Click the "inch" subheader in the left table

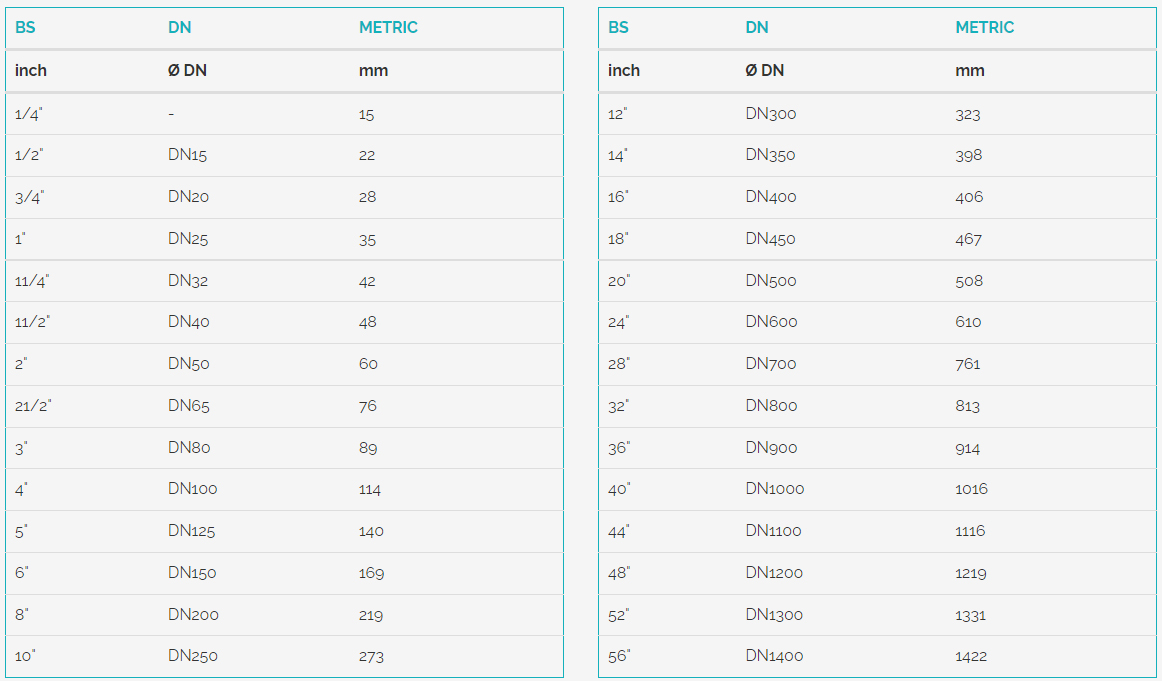click(31, 71)
